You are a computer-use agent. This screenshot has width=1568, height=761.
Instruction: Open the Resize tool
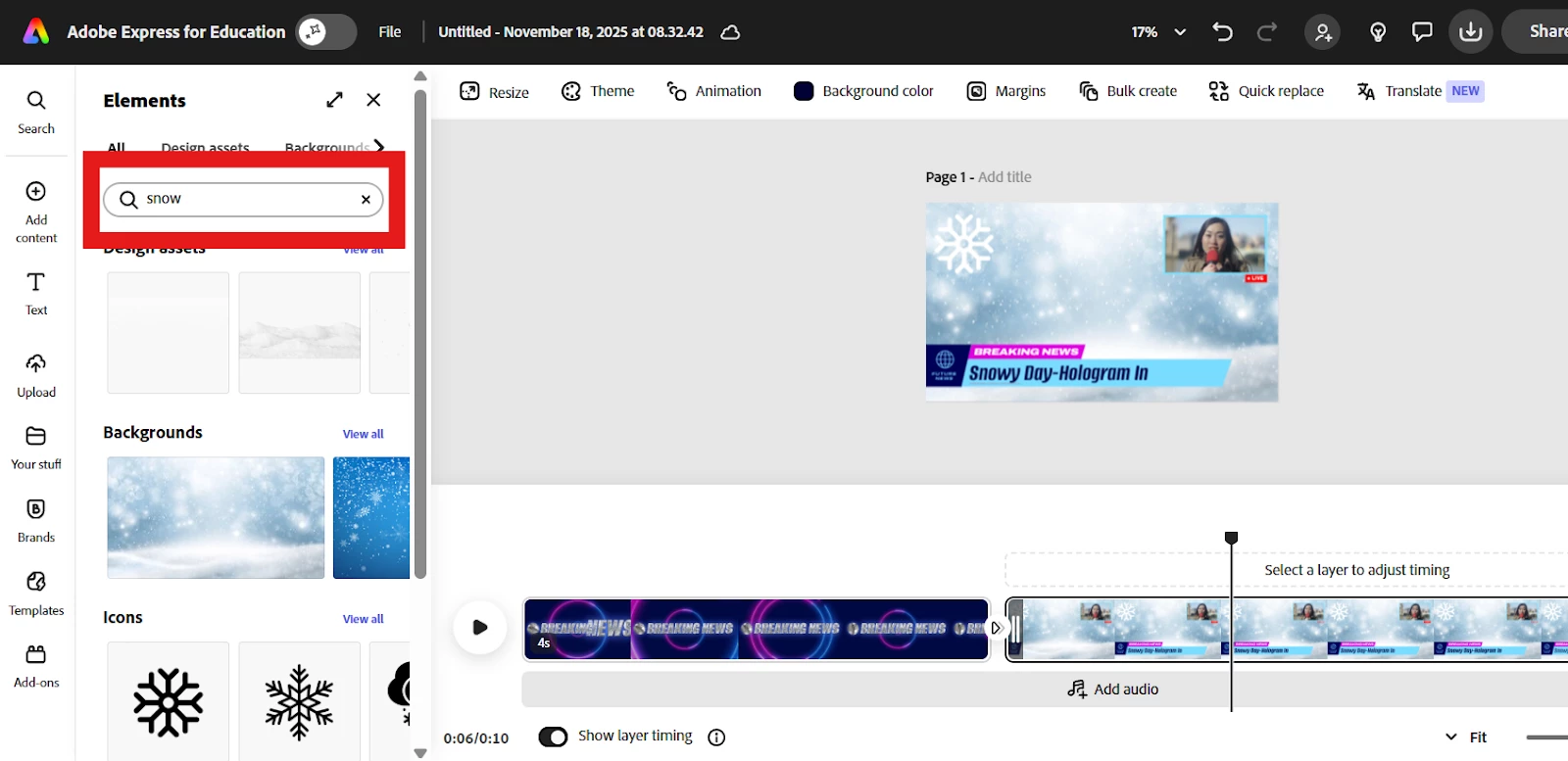tap(495, 92)
